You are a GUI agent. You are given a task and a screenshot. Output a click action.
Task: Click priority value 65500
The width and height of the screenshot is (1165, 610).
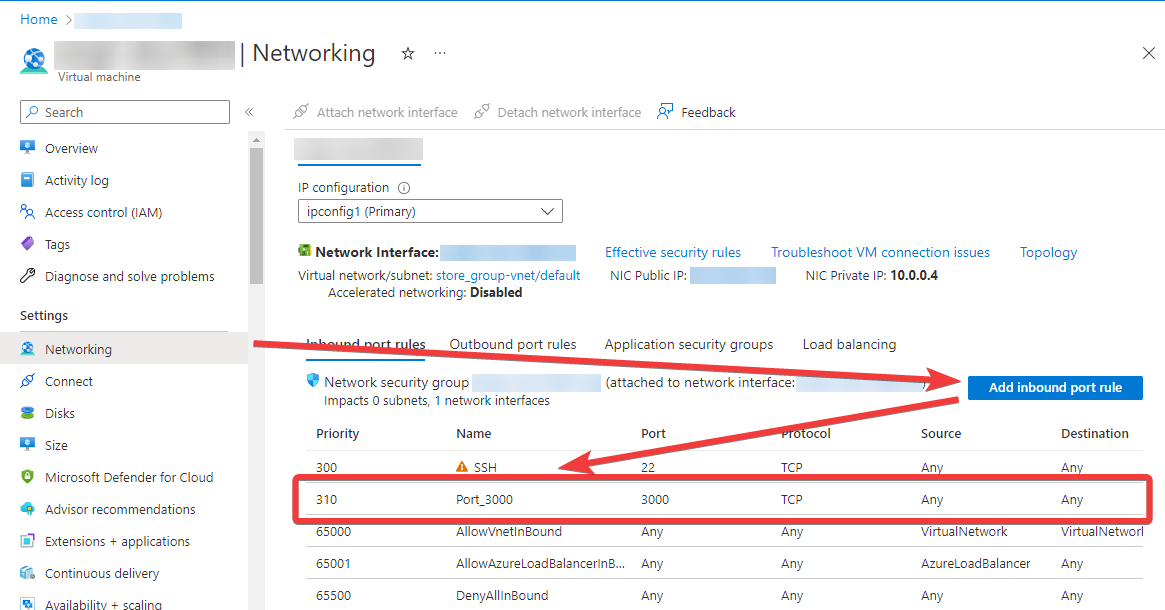333,595
